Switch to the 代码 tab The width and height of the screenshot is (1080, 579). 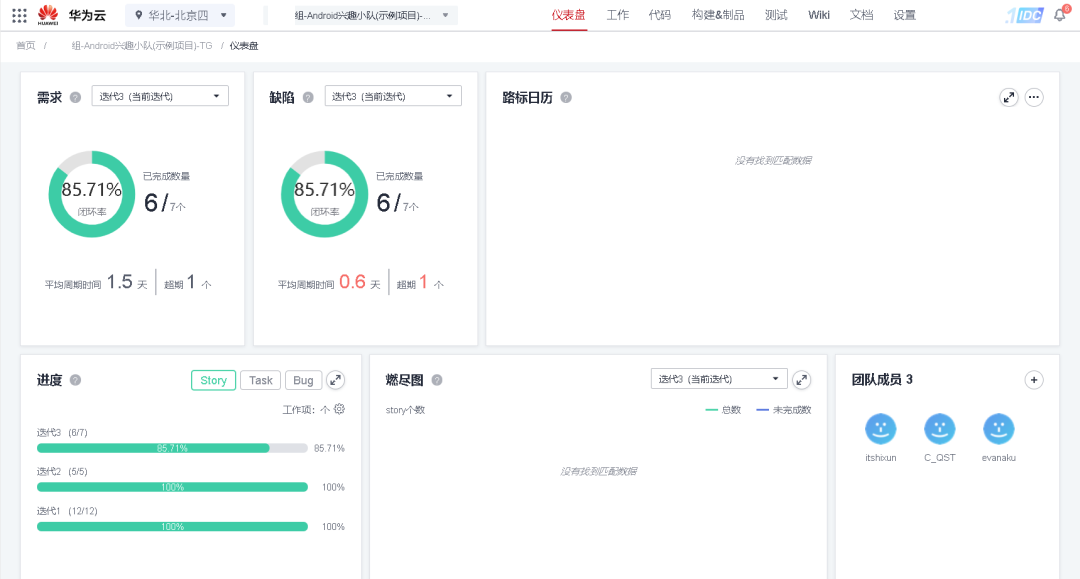pos(660,15)
